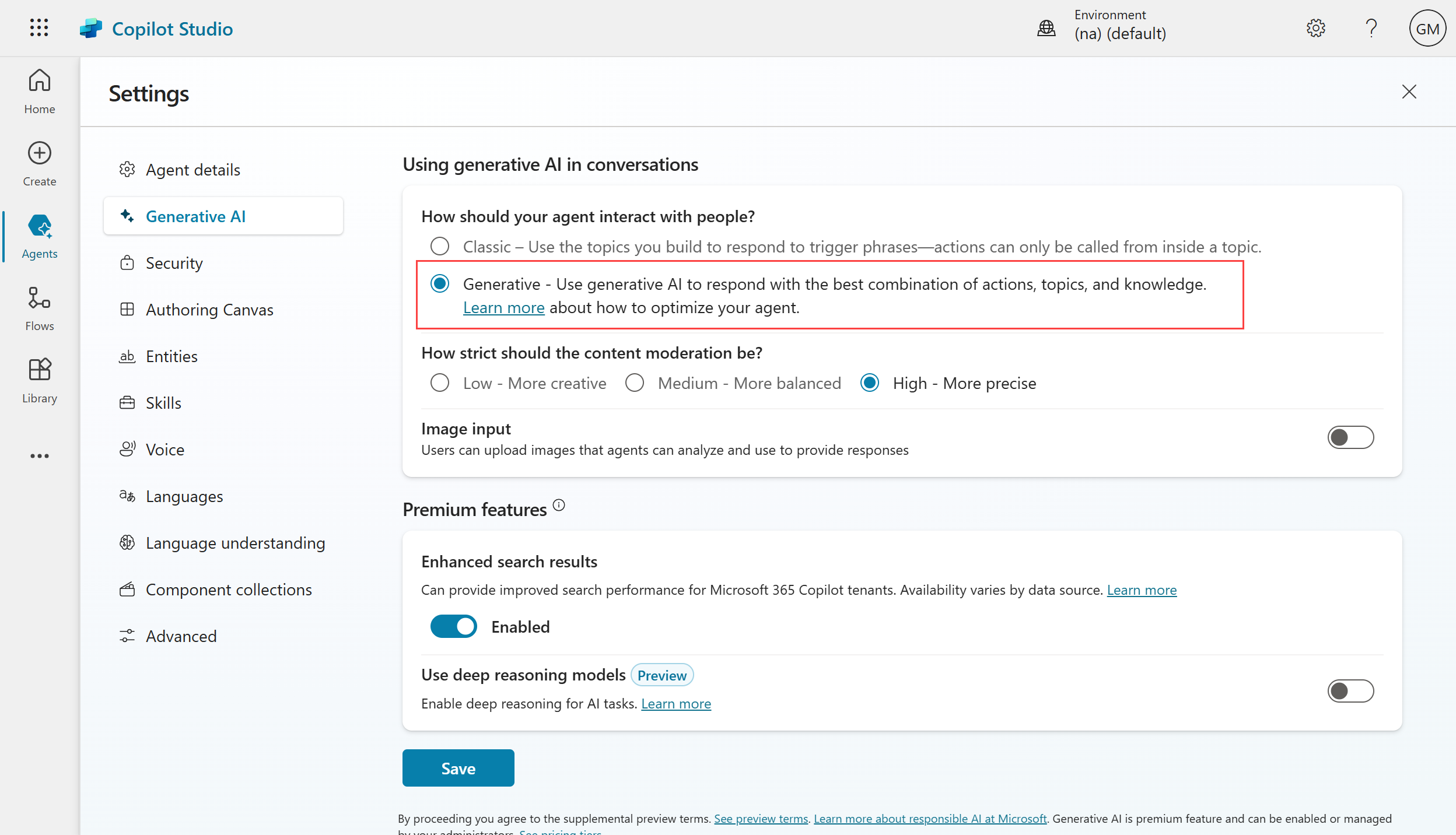
Task: Enable the deep reasoning models toggle
Action: [1350, 691]
